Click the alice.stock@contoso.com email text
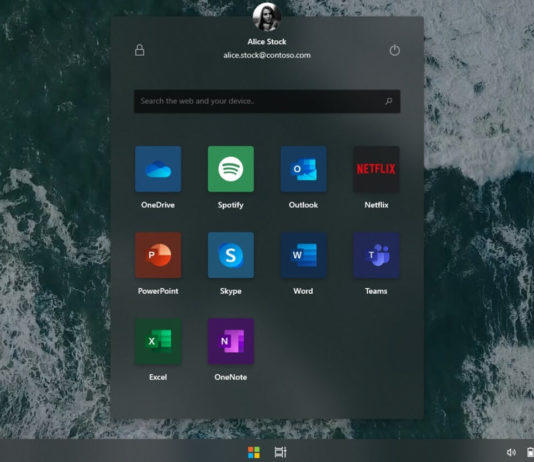The image size is (534, 462). pos(267,55)
